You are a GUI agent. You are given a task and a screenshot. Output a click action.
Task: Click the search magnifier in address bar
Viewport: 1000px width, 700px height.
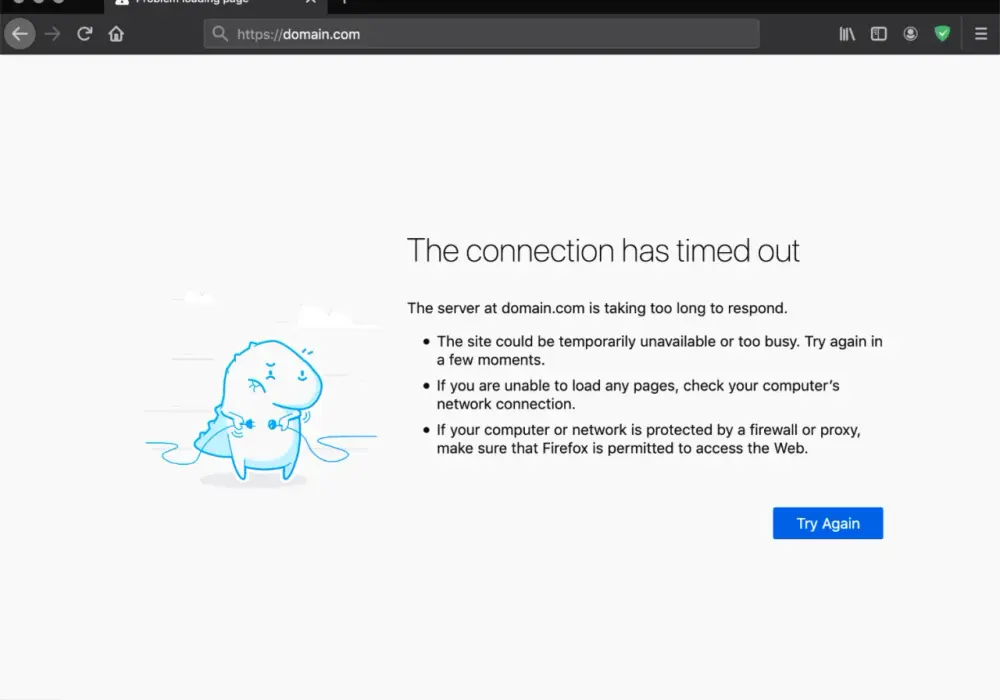[220, 34]
